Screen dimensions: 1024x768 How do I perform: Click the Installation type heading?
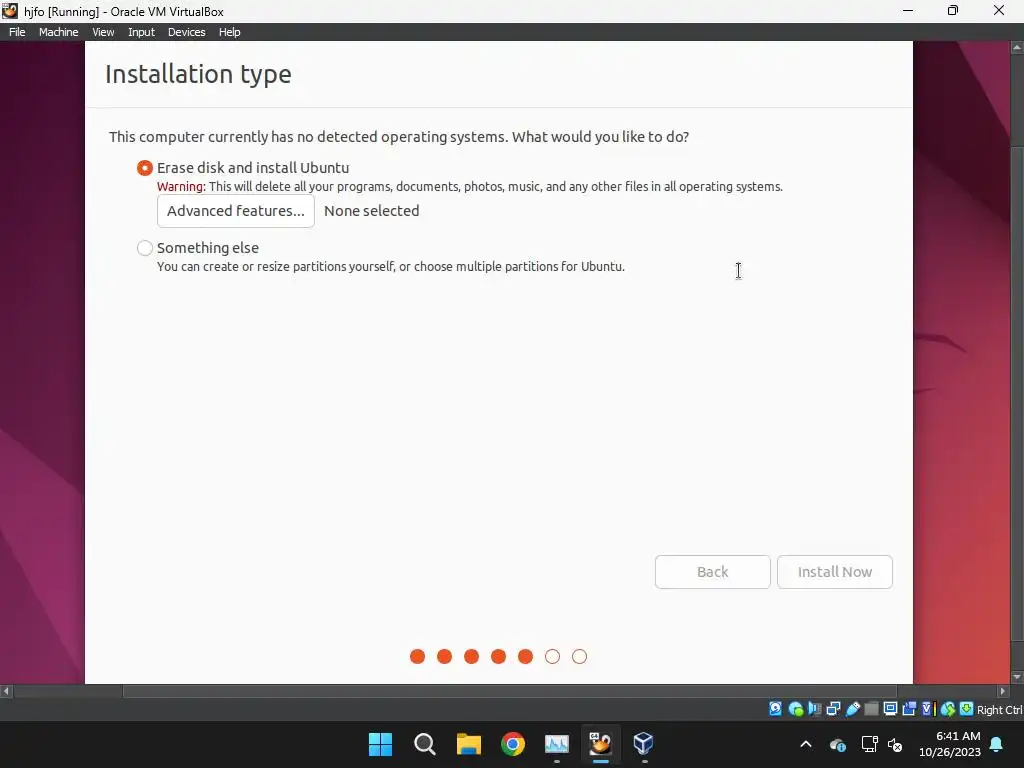click(x=199, y=74)
